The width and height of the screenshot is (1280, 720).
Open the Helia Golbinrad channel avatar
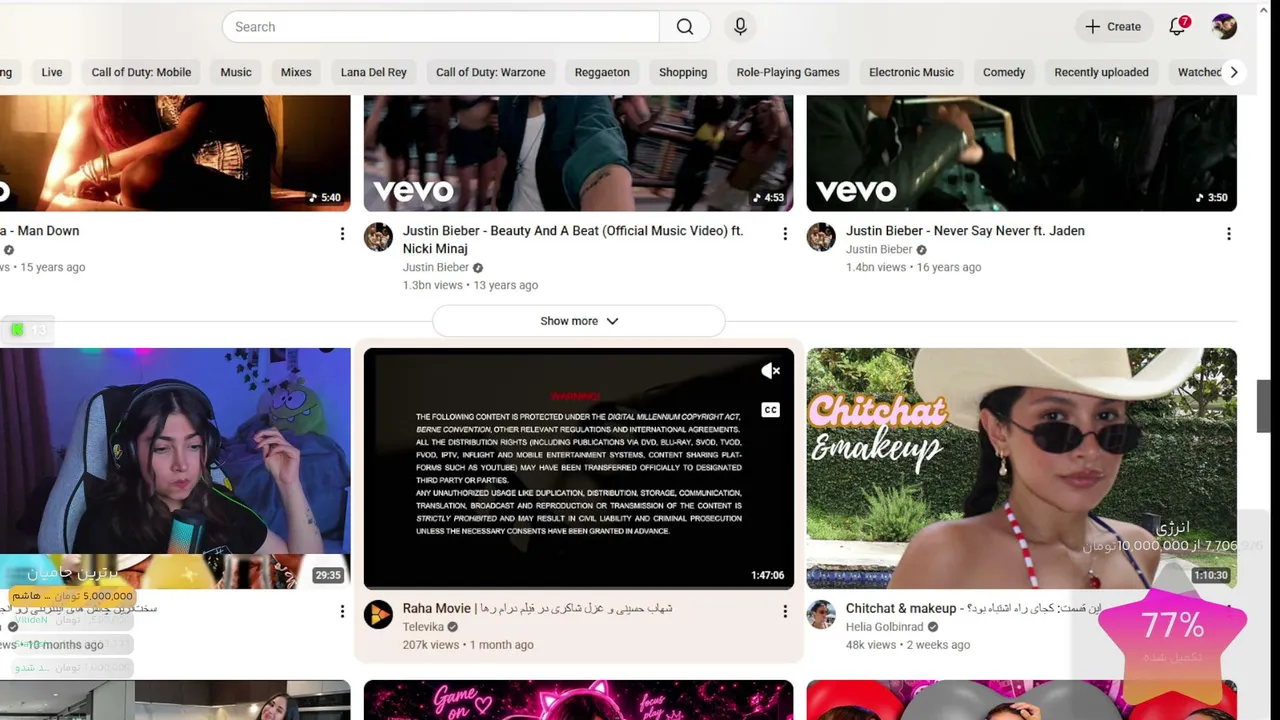coord(821,614)
